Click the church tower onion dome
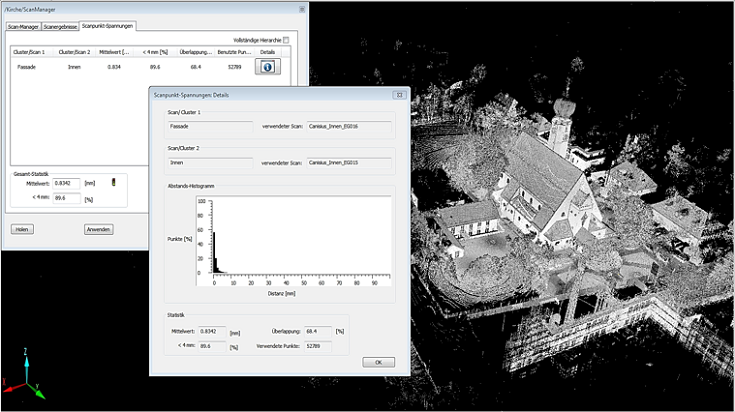Image resolution: width=735 pixels, height=412 pixels. [x=564, y=107]
